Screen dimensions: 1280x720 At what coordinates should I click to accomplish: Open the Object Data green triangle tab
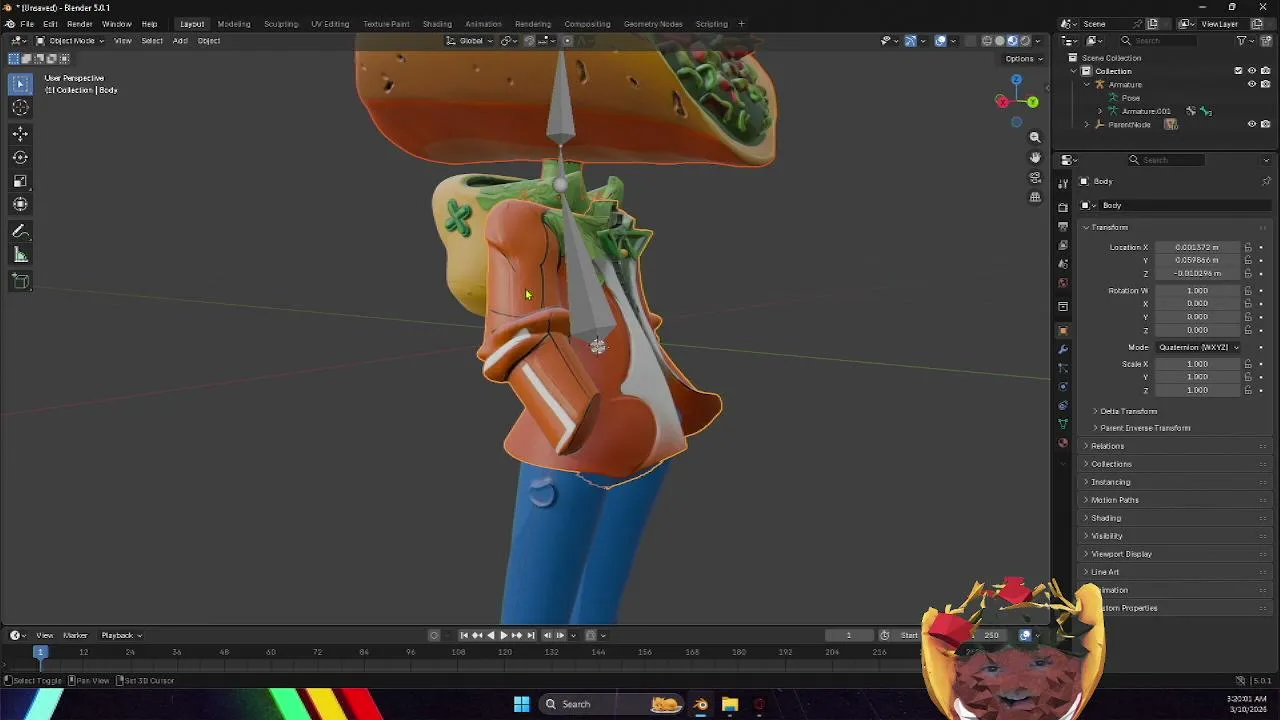[x=1063, y=424]
